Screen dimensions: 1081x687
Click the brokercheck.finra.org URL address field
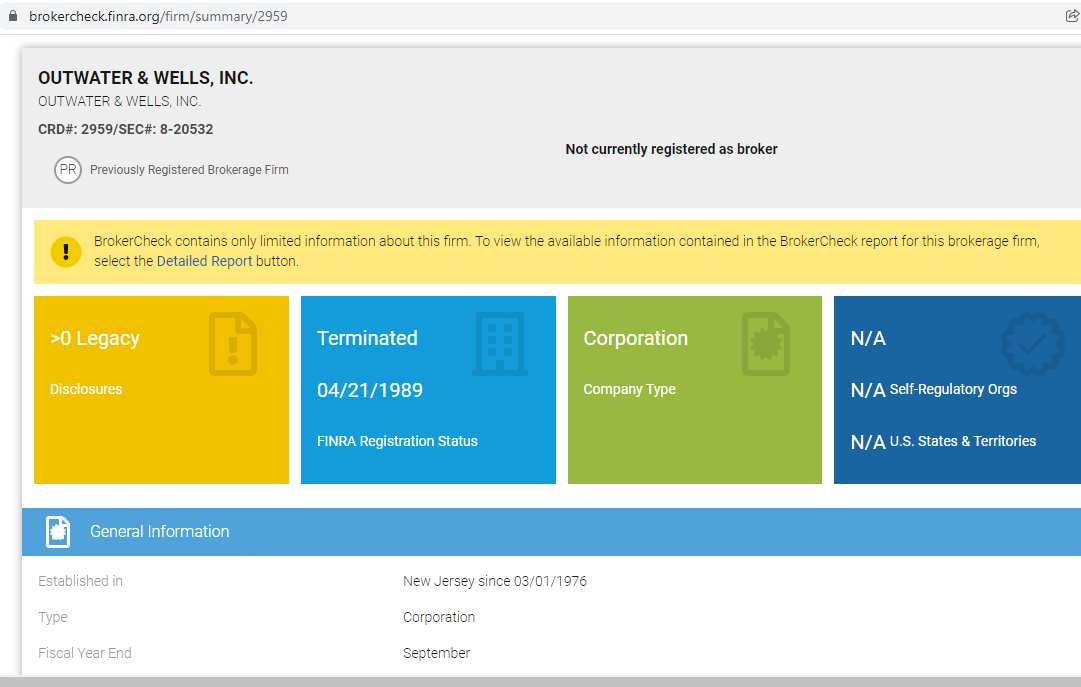click(158, 16)
